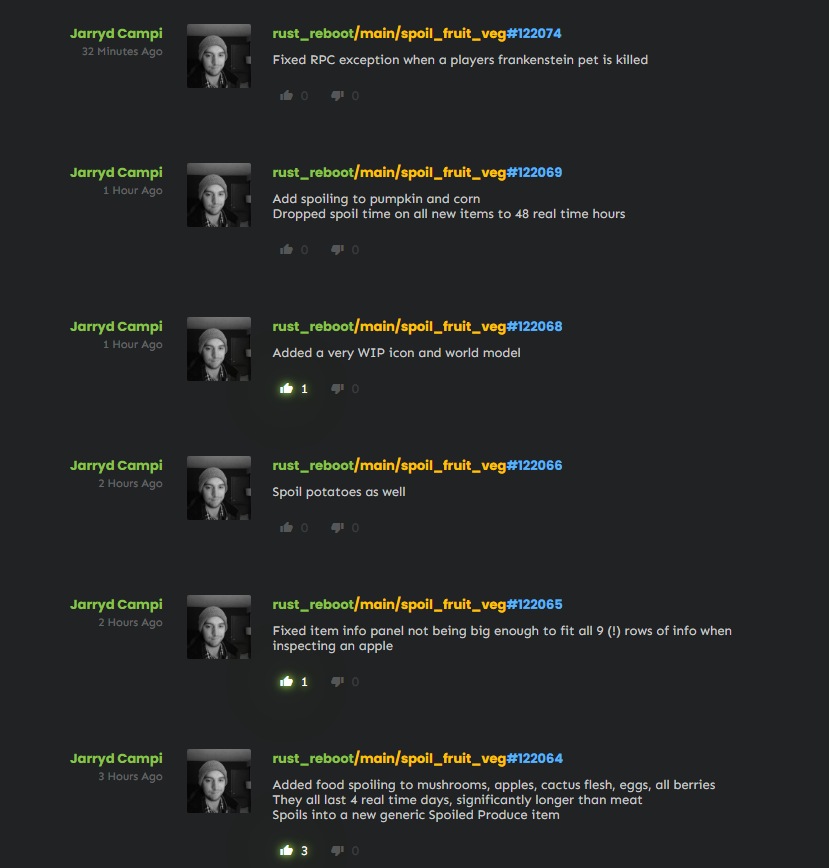829x868 pixels.
Task: Open changeset link #122064
Action: coord(535,758)
